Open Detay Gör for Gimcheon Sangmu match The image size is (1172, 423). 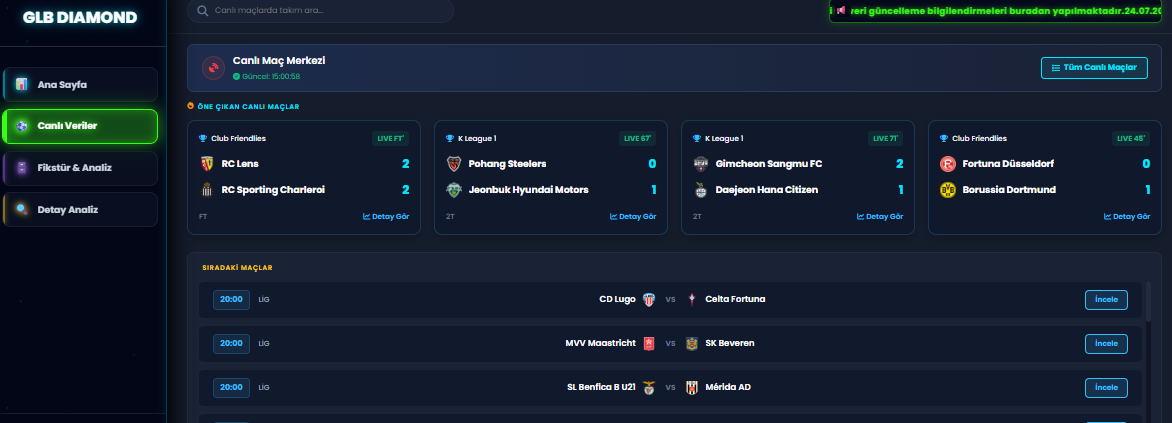880,217
